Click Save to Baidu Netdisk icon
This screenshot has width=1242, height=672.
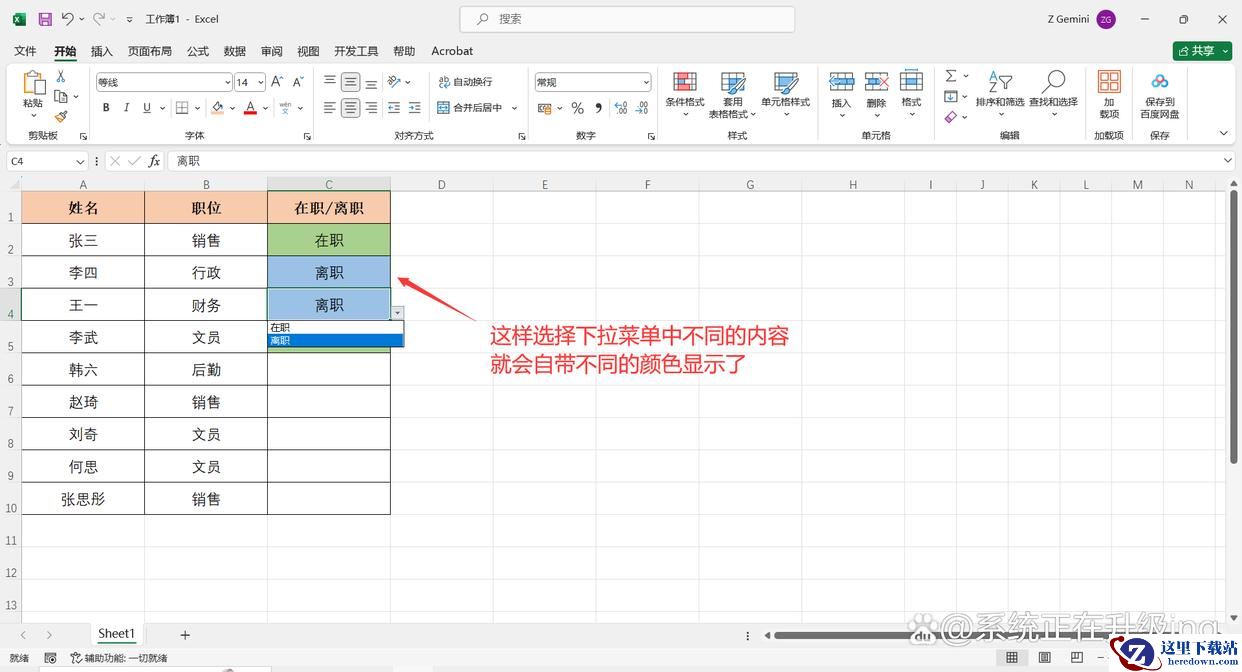point(1160,90)
